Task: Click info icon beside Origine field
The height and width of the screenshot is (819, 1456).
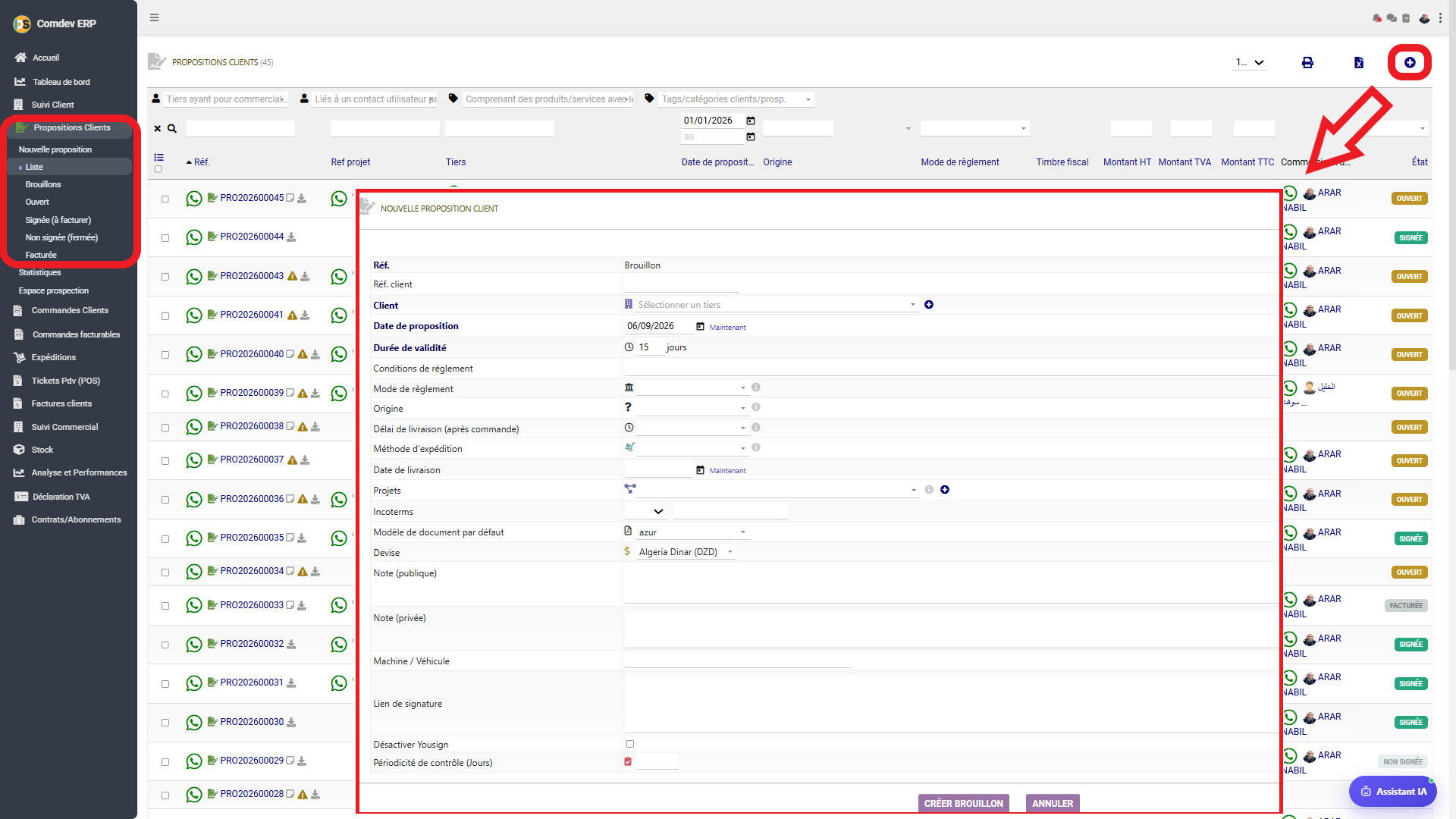Action: [756, 407]
